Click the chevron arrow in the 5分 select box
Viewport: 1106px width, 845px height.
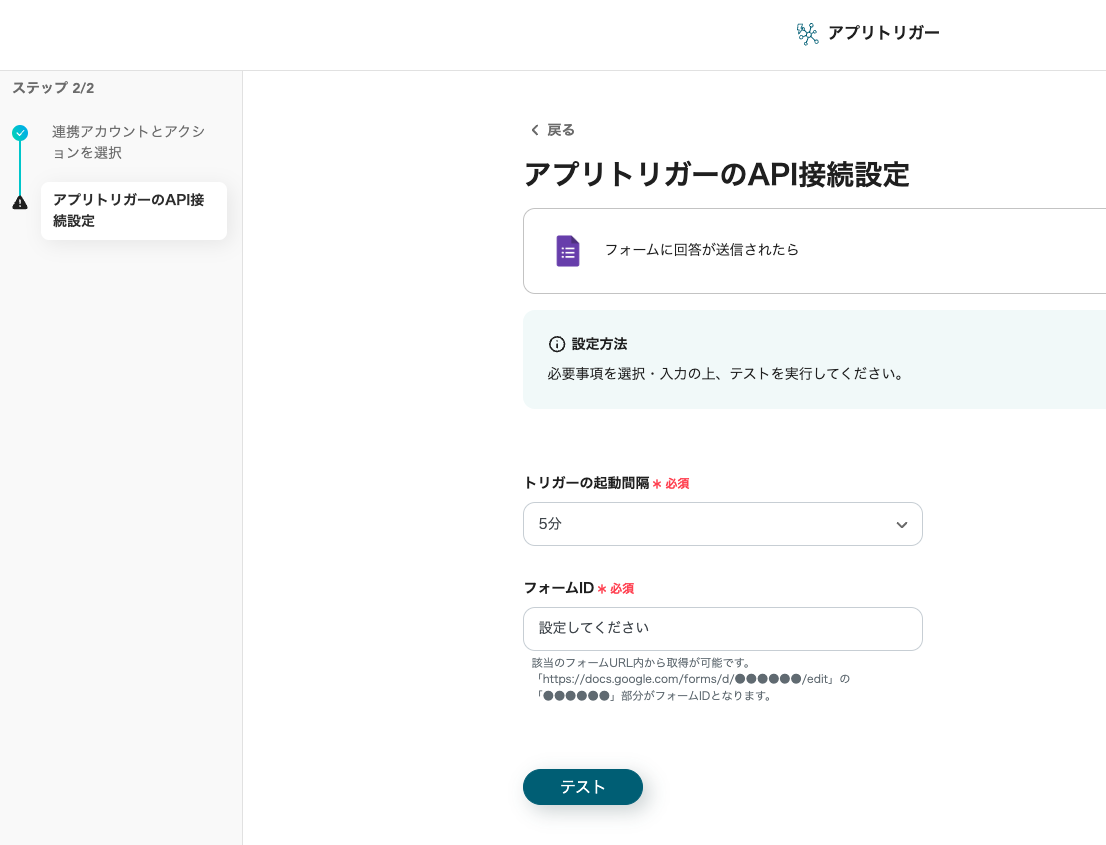(901, 525)
